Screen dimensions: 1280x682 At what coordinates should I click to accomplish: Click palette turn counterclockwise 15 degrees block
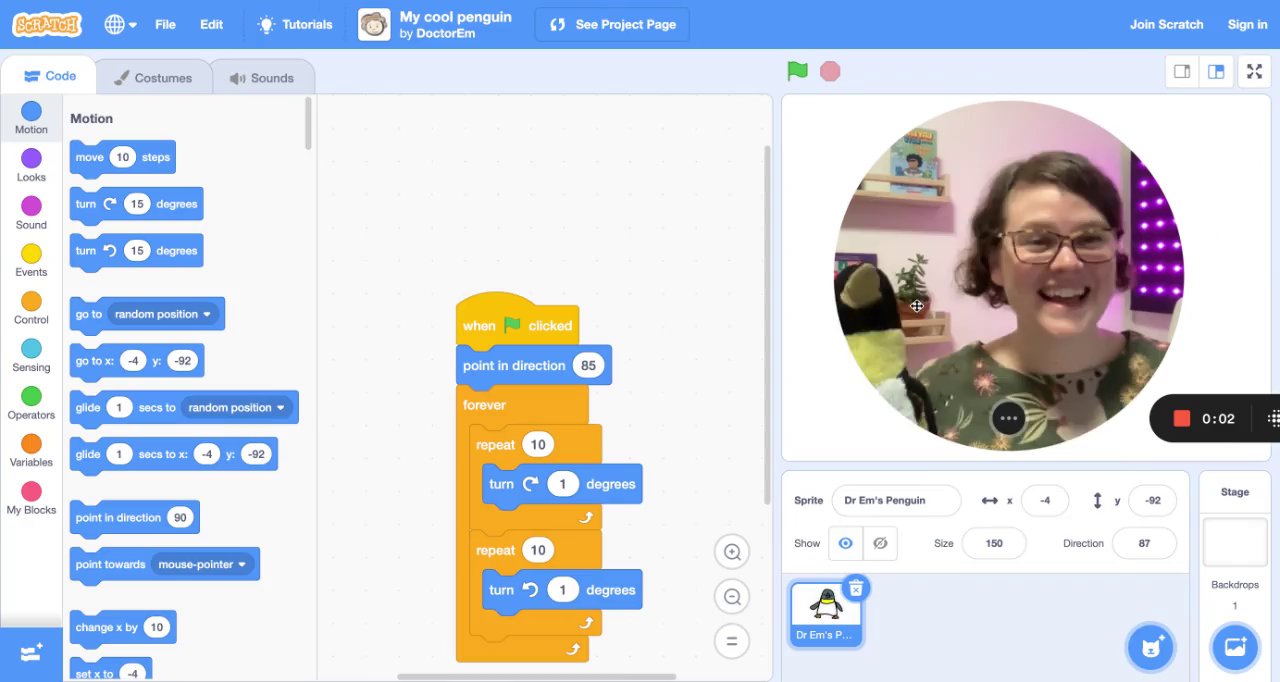point(136,251)
